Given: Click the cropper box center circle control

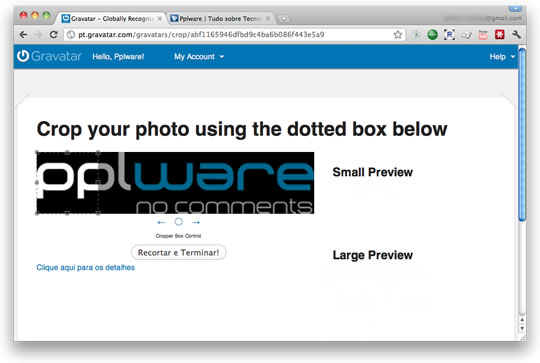Looking at the screenshot, I should click(x=178, y=222).
